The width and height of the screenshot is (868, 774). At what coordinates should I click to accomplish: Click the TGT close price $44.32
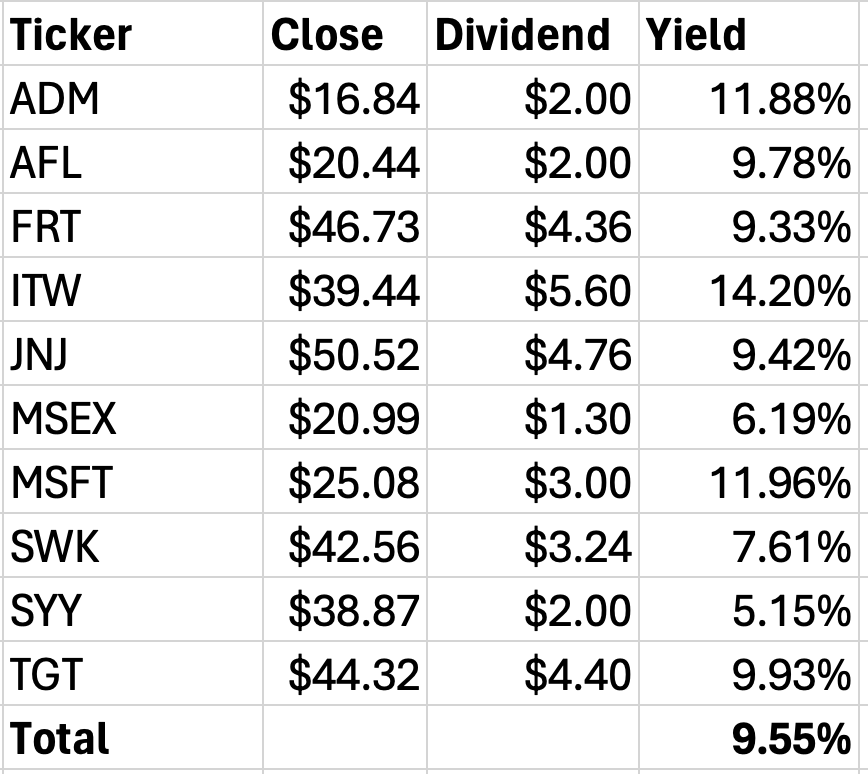point(345,673)
